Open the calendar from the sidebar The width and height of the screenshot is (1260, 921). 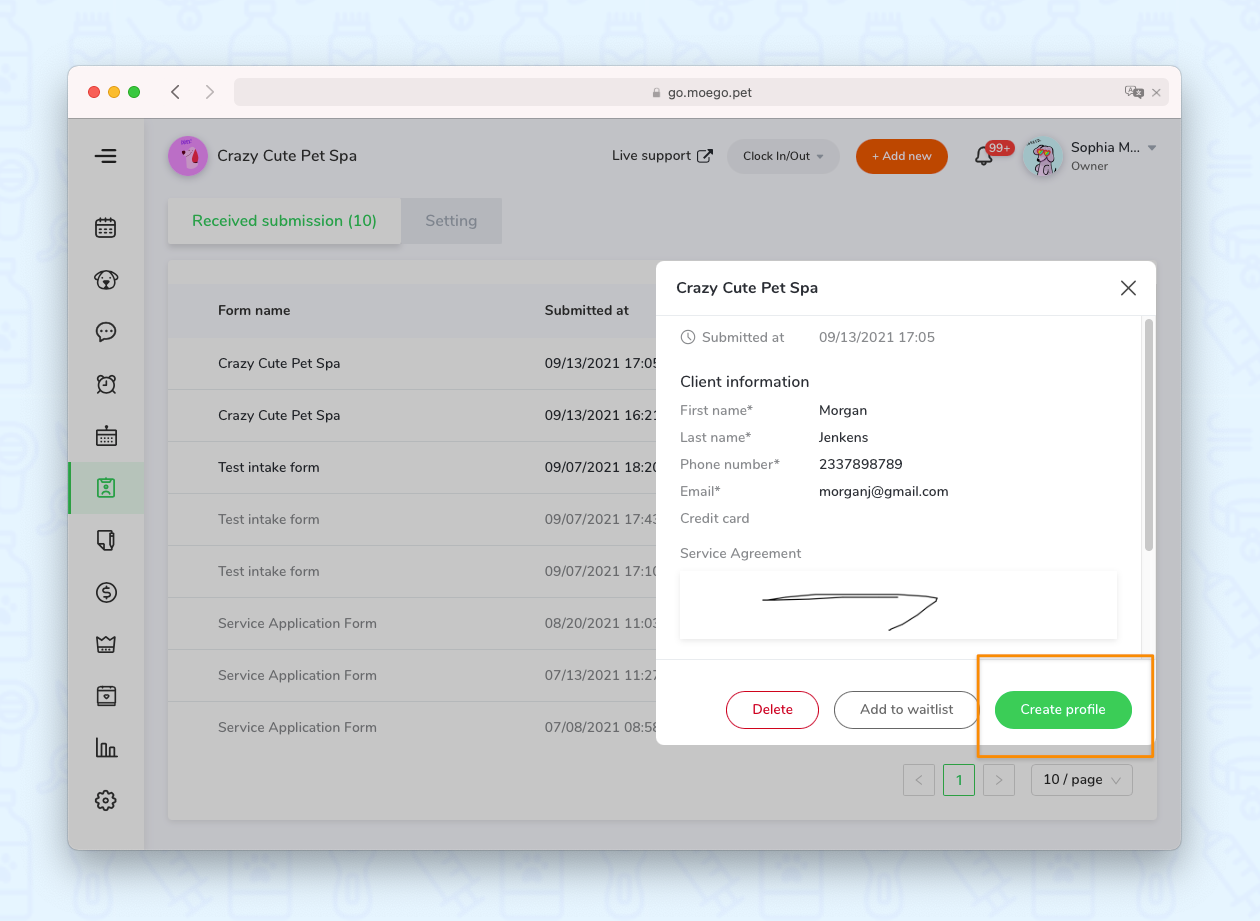(106, 228)
